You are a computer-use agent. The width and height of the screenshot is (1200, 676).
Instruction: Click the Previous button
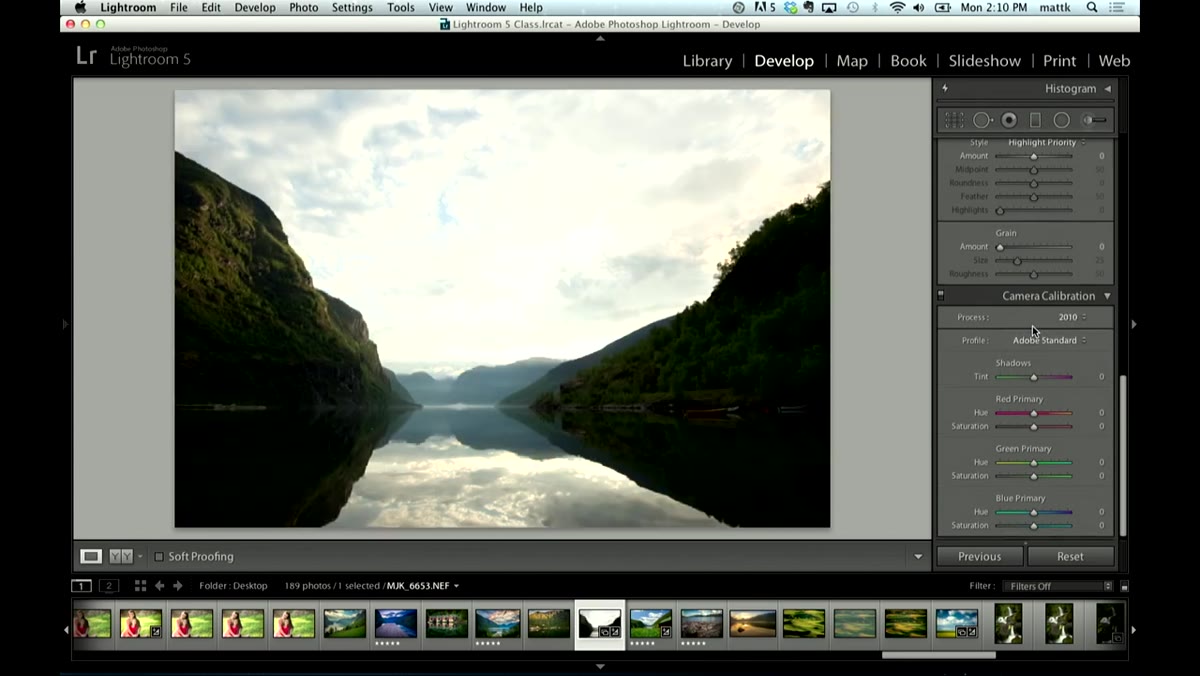tap(980, 556)
